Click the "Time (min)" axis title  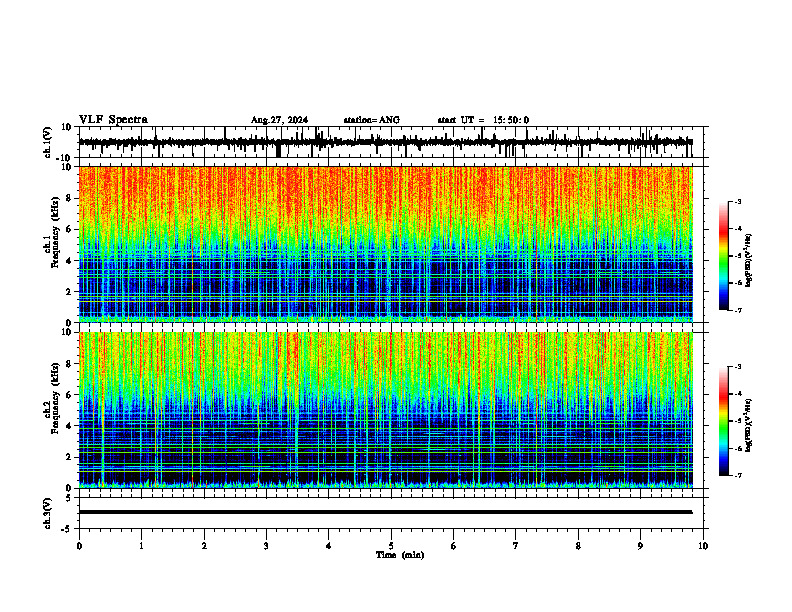tap(400, 555)
